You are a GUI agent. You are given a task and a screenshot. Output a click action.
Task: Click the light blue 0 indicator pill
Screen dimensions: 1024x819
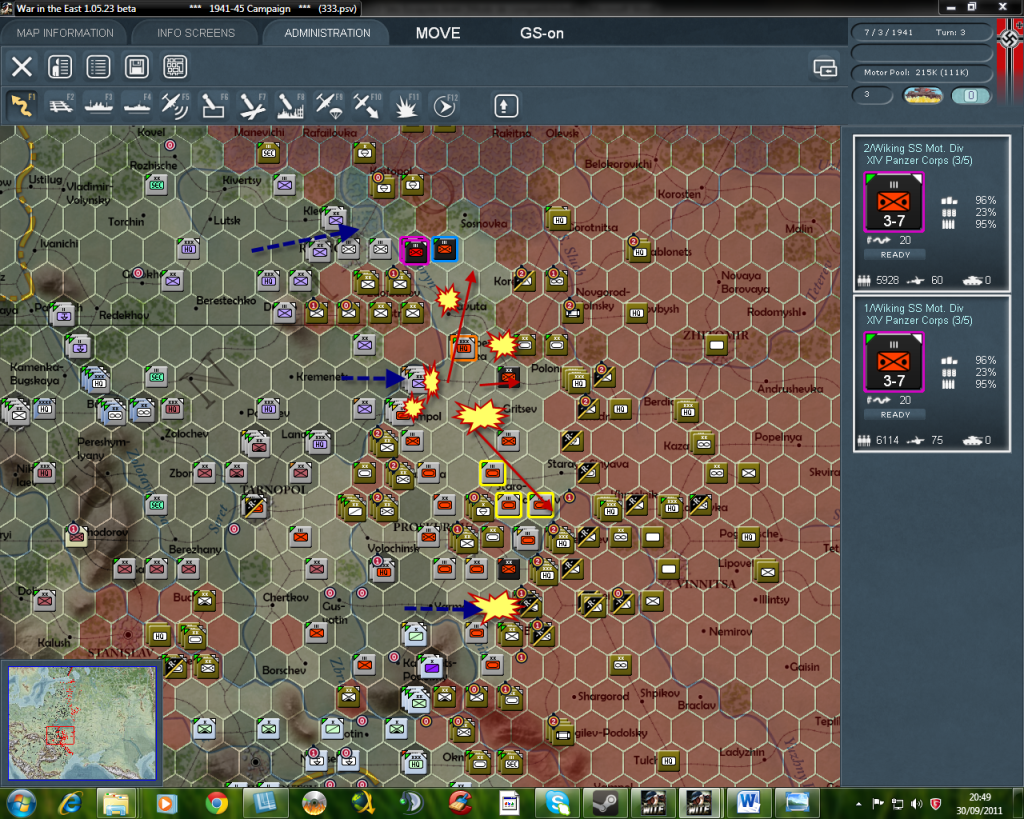(x=970, y=95)
